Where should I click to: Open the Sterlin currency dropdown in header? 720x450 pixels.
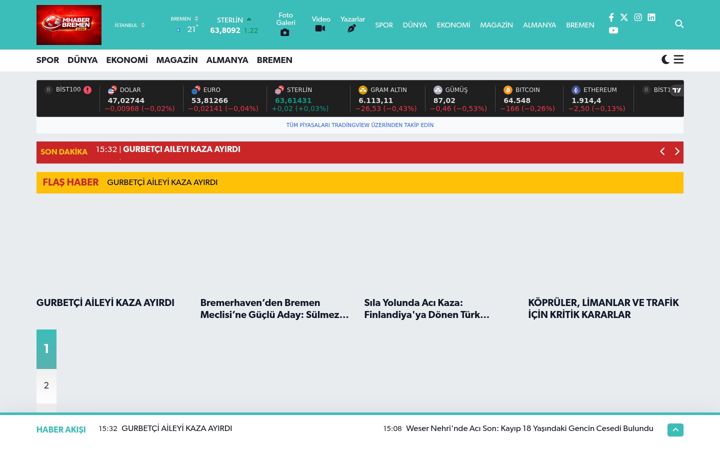(x=234, y=20)
